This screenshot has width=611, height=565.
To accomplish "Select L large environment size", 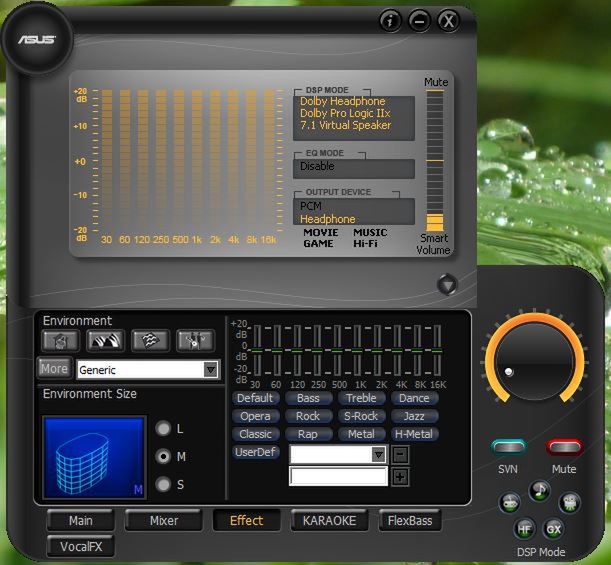I will pyautogui.click(x=163, y=428).
